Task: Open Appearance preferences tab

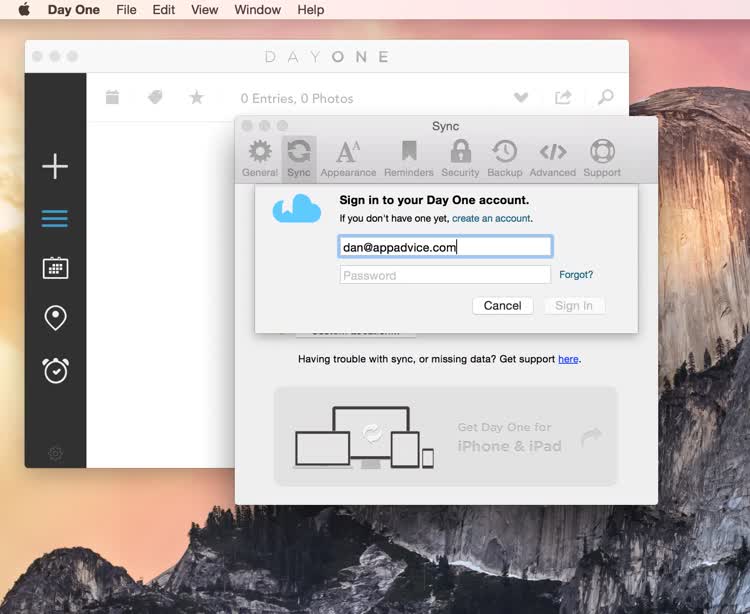Action: [x=348, y=159]
